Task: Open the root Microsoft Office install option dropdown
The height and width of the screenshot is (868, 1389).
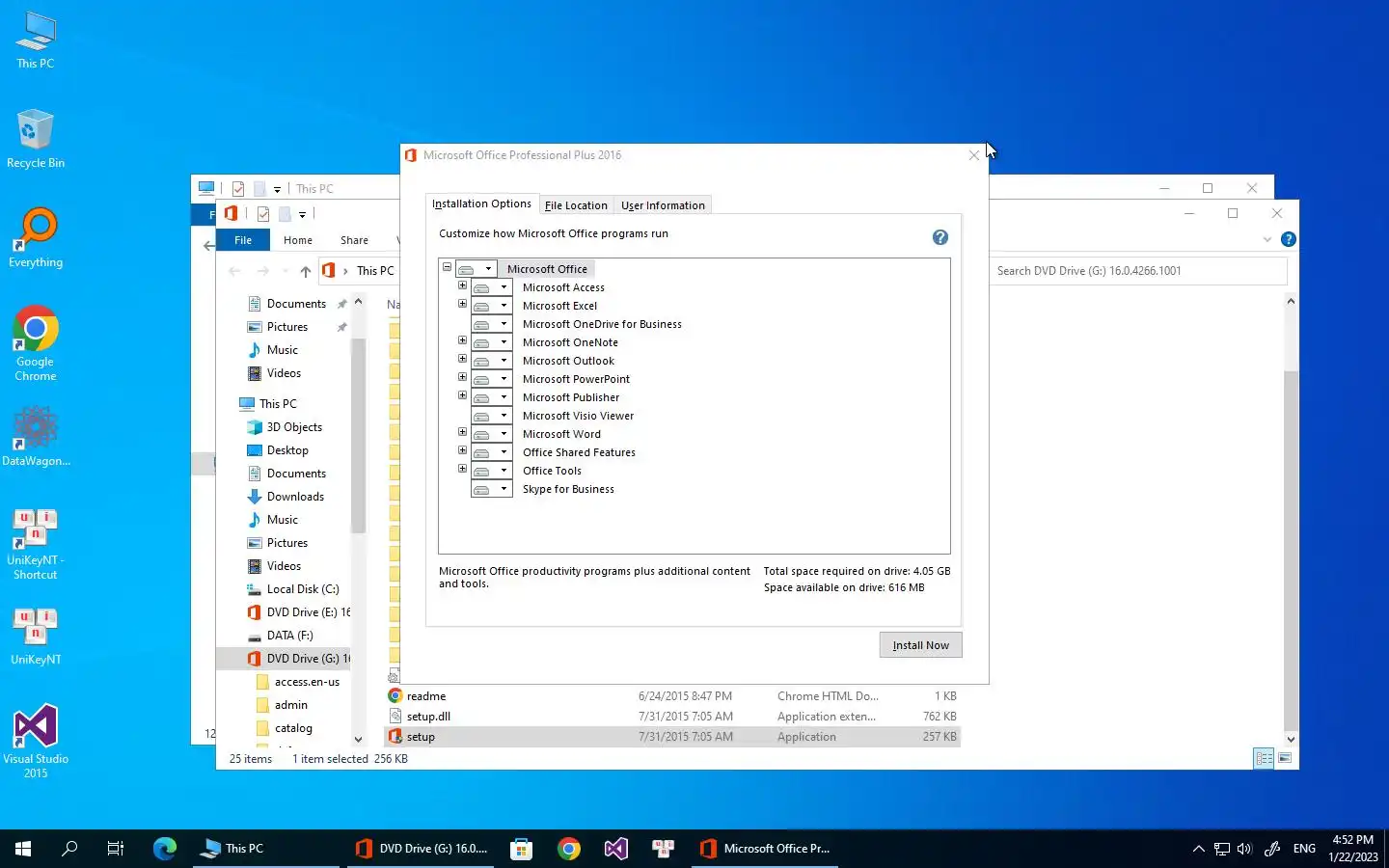Action: tap(476, 269)
